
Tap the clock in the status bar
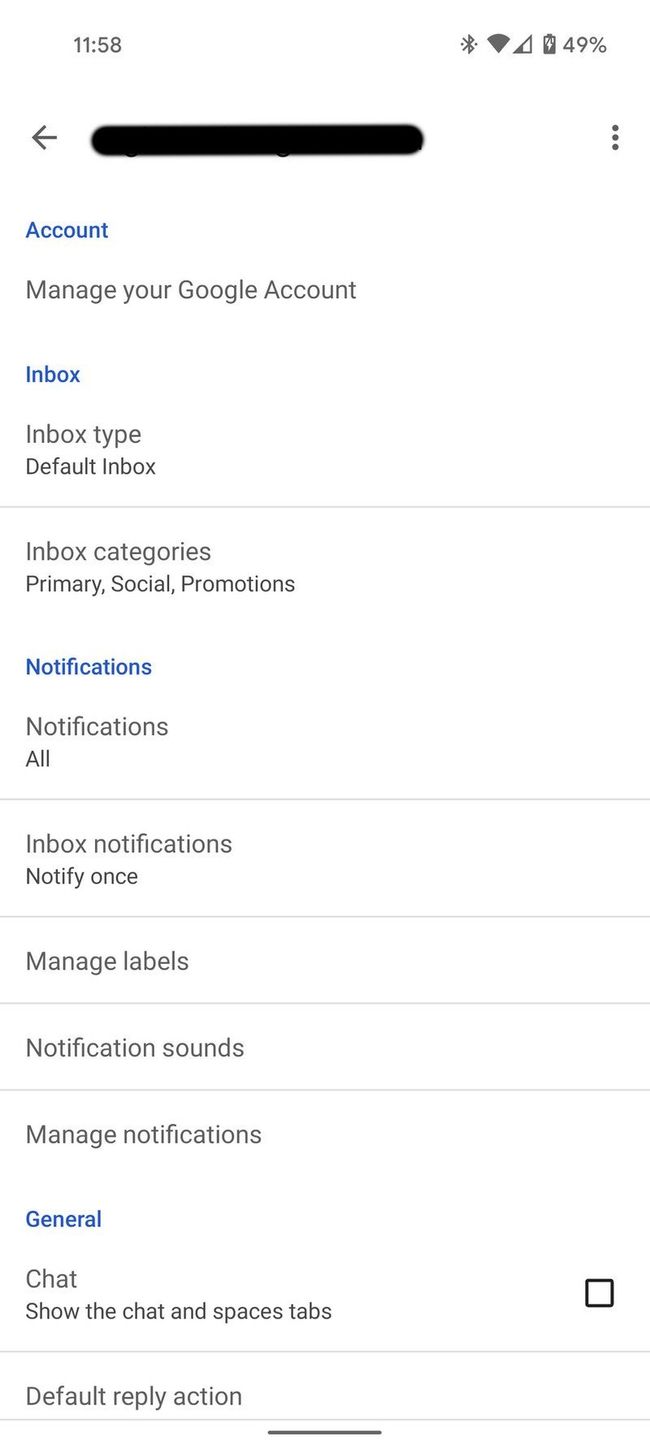97,44
